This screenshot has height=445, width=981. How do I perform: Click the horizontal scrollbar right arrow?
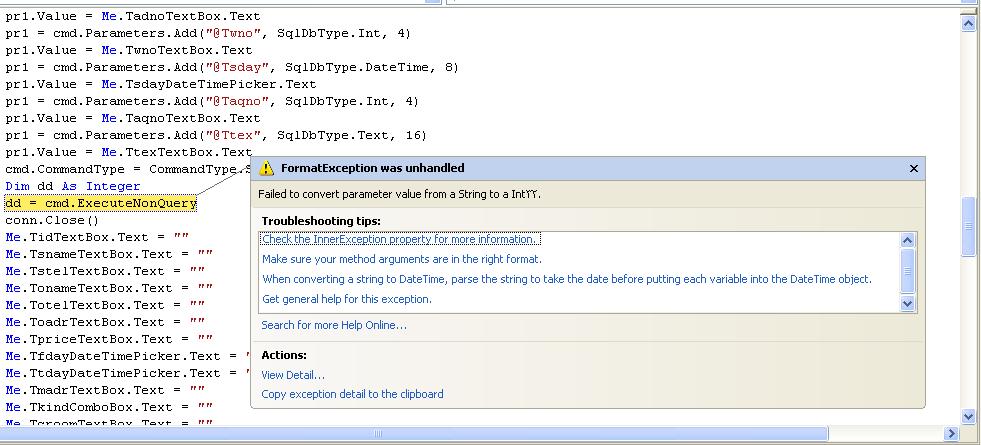click(951, 433)
